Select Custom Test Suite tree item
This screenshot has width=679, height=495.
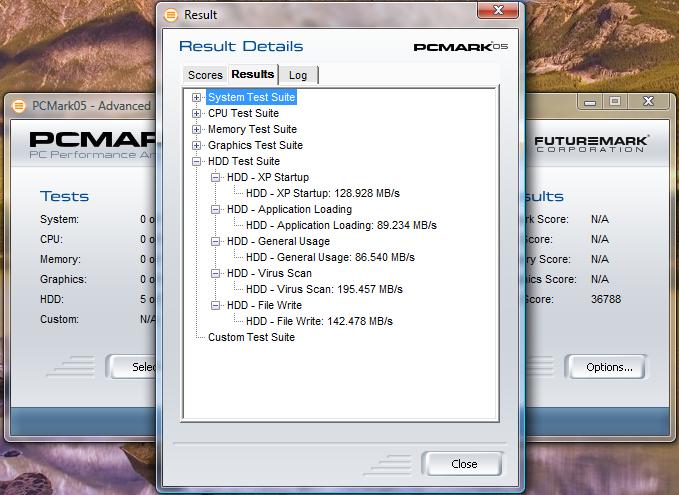coord(252,337)
